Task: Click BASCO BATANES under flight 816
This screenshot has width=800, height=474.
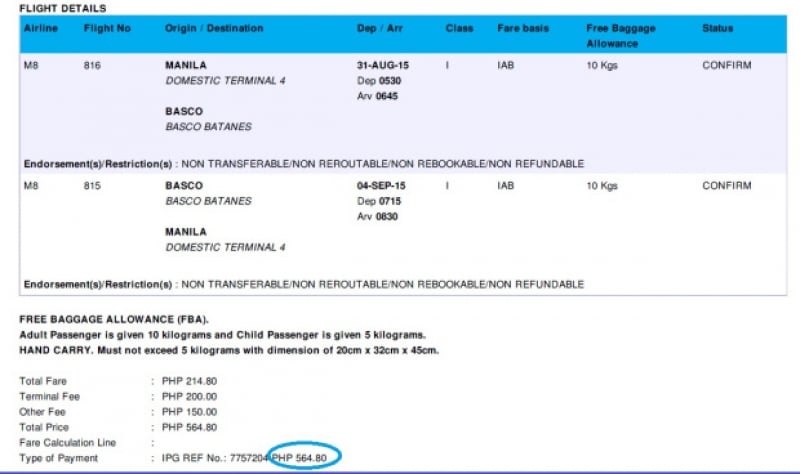Action: 208,127
